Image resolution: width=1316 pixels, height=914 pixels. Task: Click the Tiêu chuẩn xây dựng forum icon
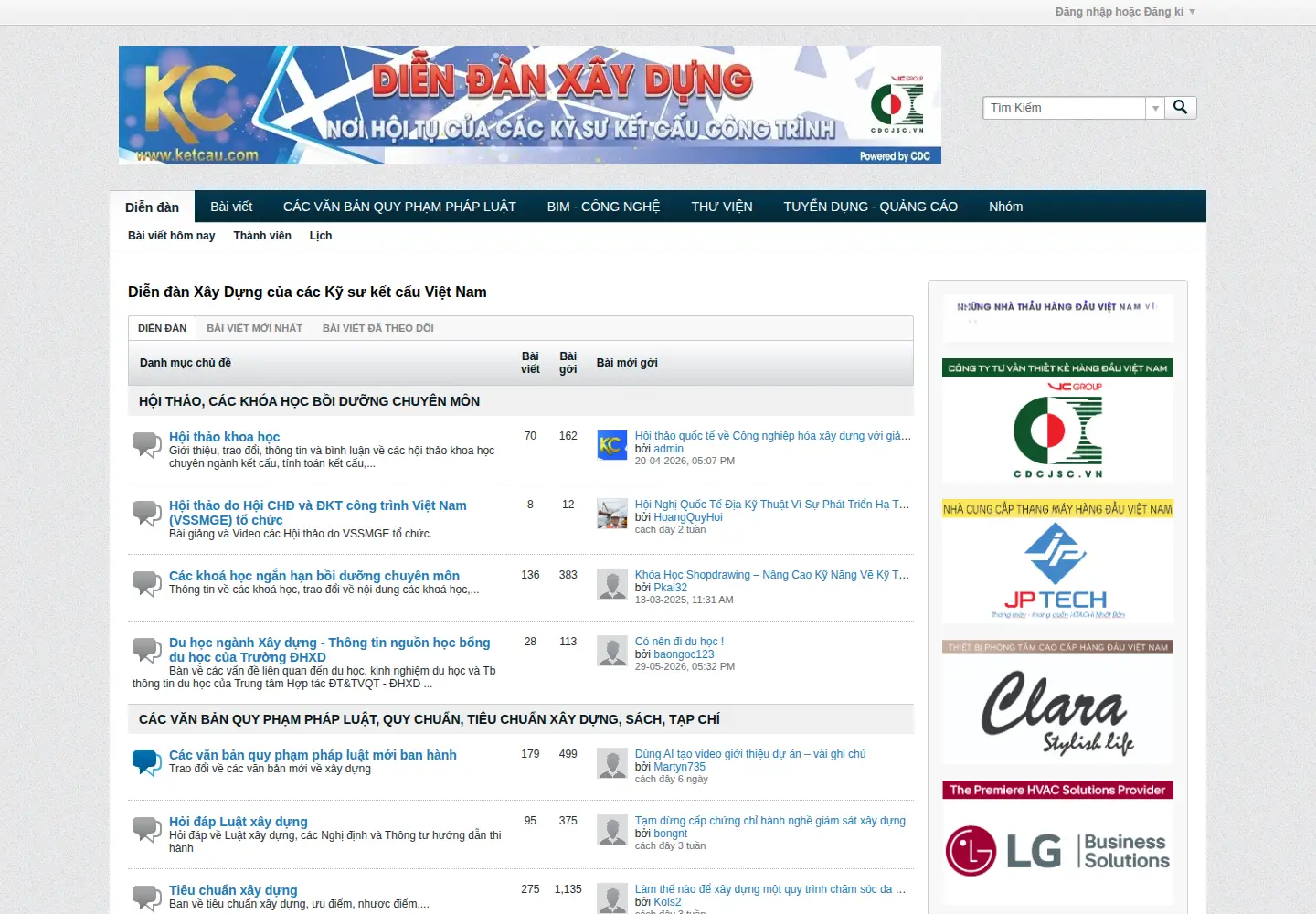pos(146,898)
